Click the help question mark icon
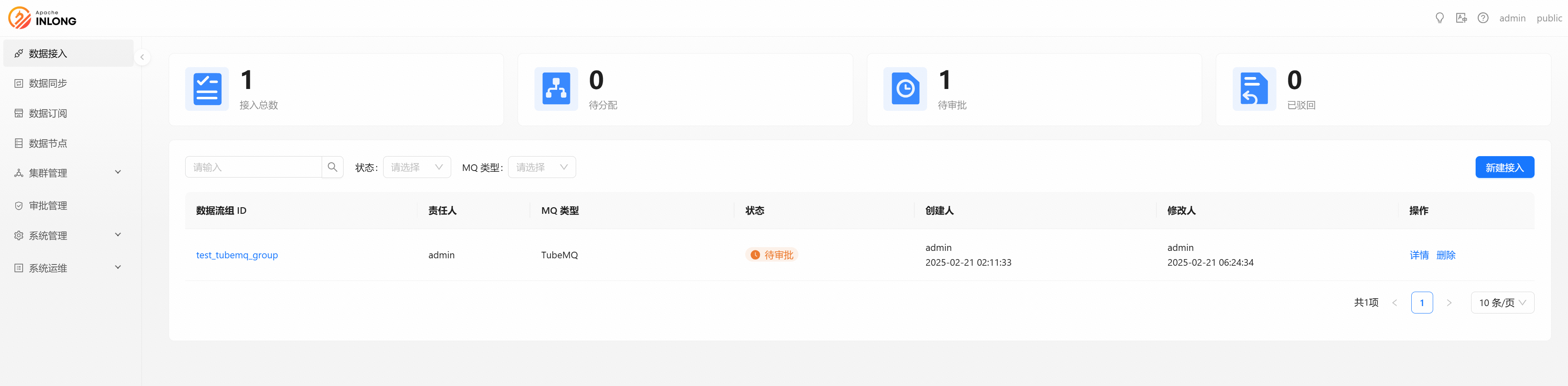This screenshot has width=1568, height=386. pos(1483,18)
